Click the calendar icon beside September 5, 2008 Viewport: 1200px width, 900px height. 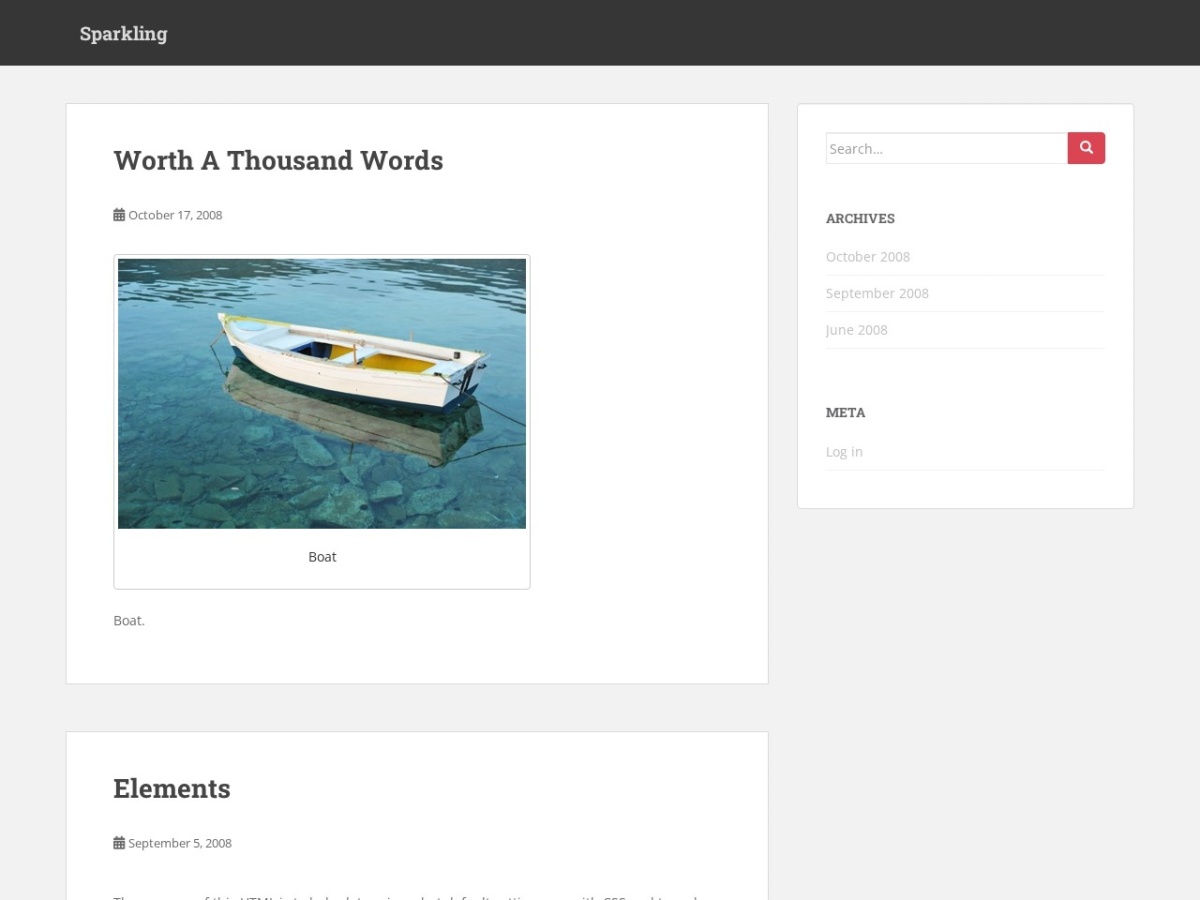(119, 843)
